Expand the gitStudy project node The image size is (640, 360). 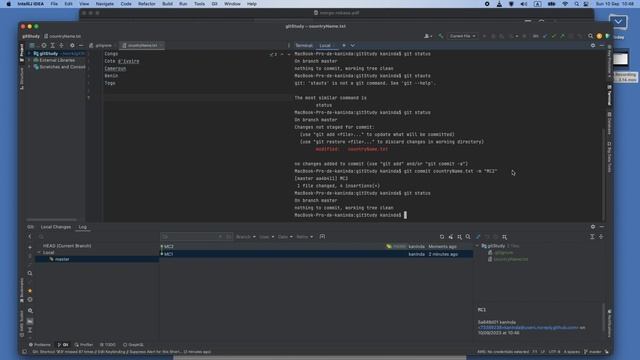pyautogui.click(x=29, y=53)
